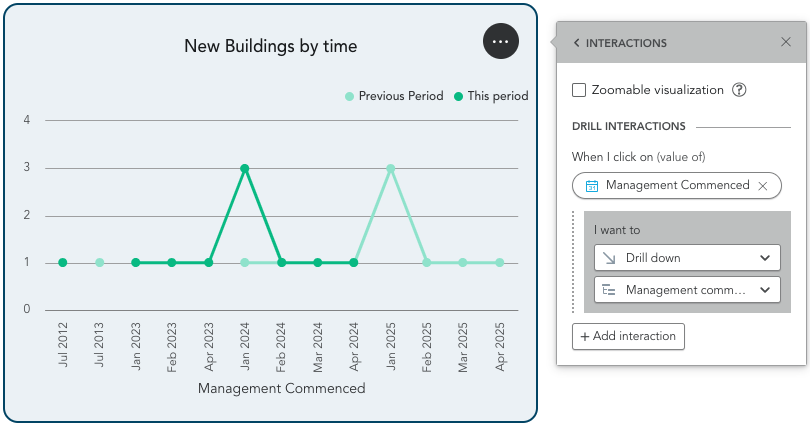Click the Jul 2012 axis label
Image resolution: width=810 pixels, height=429 pixels.
pyautogui.click(x=63, y=345)
